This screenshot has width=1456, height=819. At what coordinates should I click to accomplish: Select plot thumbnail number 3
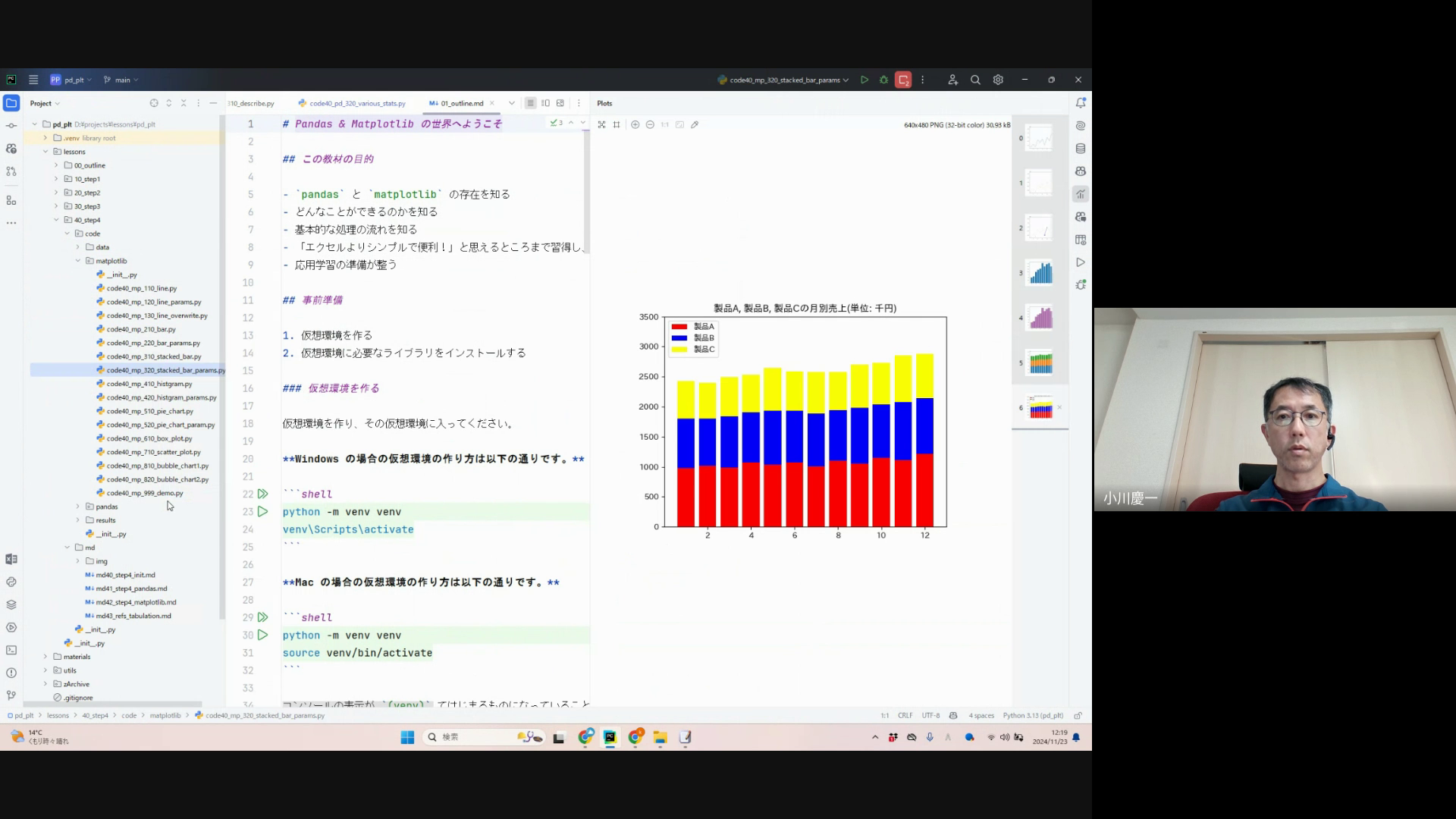point(1040,273)
